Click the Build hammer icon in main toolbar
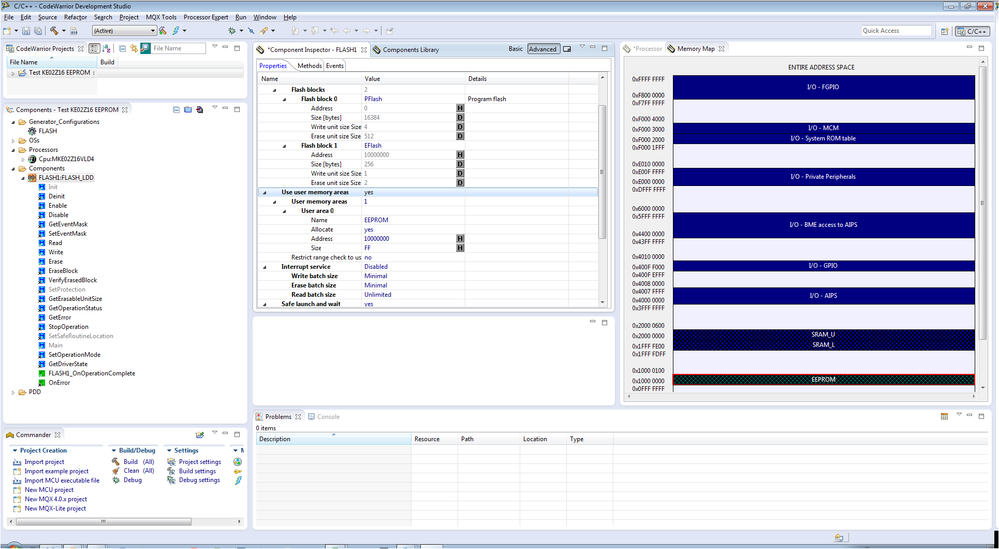Viewport: 999px width, 549px height. tap(54, 31)
